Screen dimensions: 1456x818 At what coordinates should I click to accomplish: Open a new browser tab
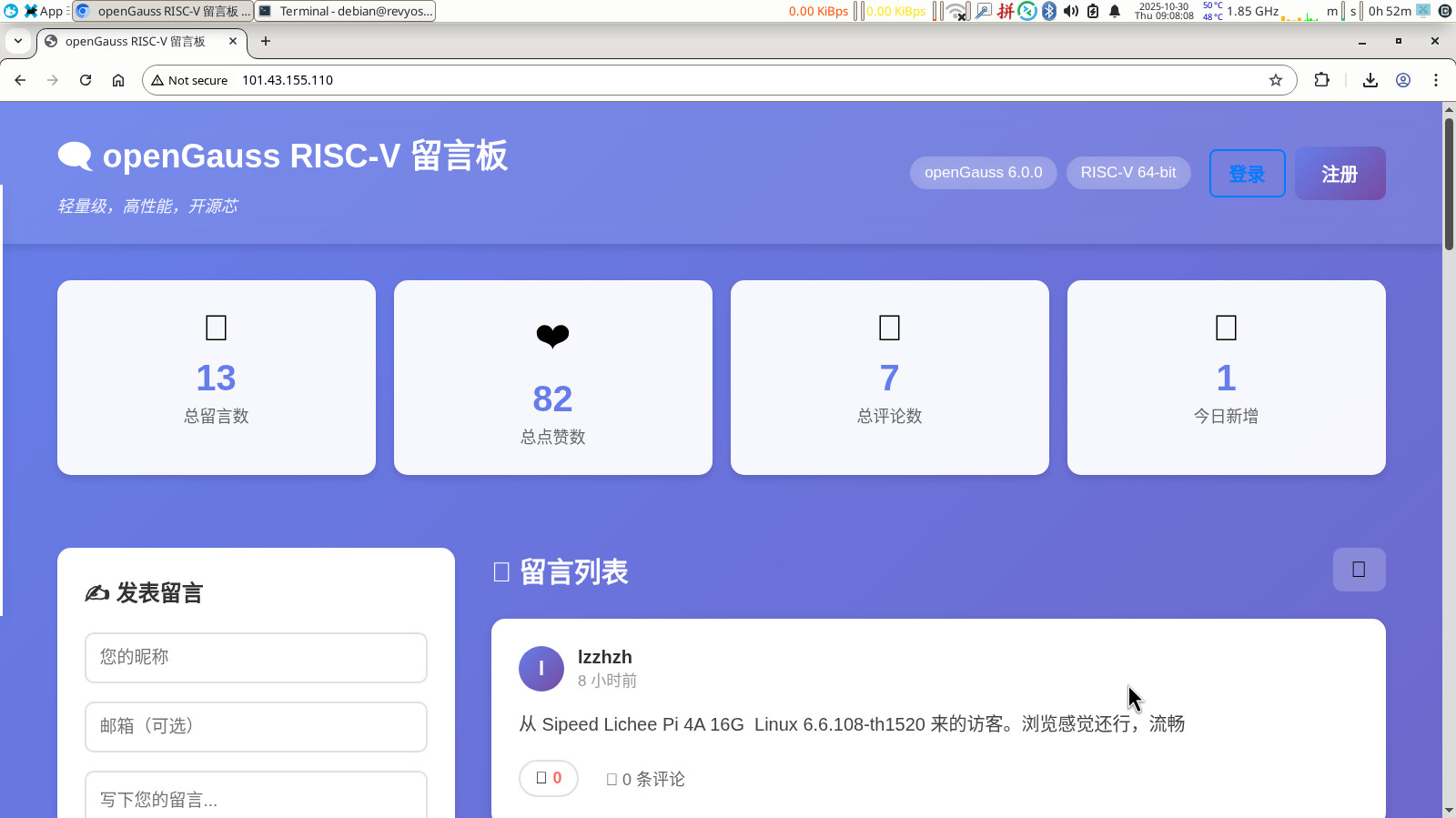click(266, 41)
